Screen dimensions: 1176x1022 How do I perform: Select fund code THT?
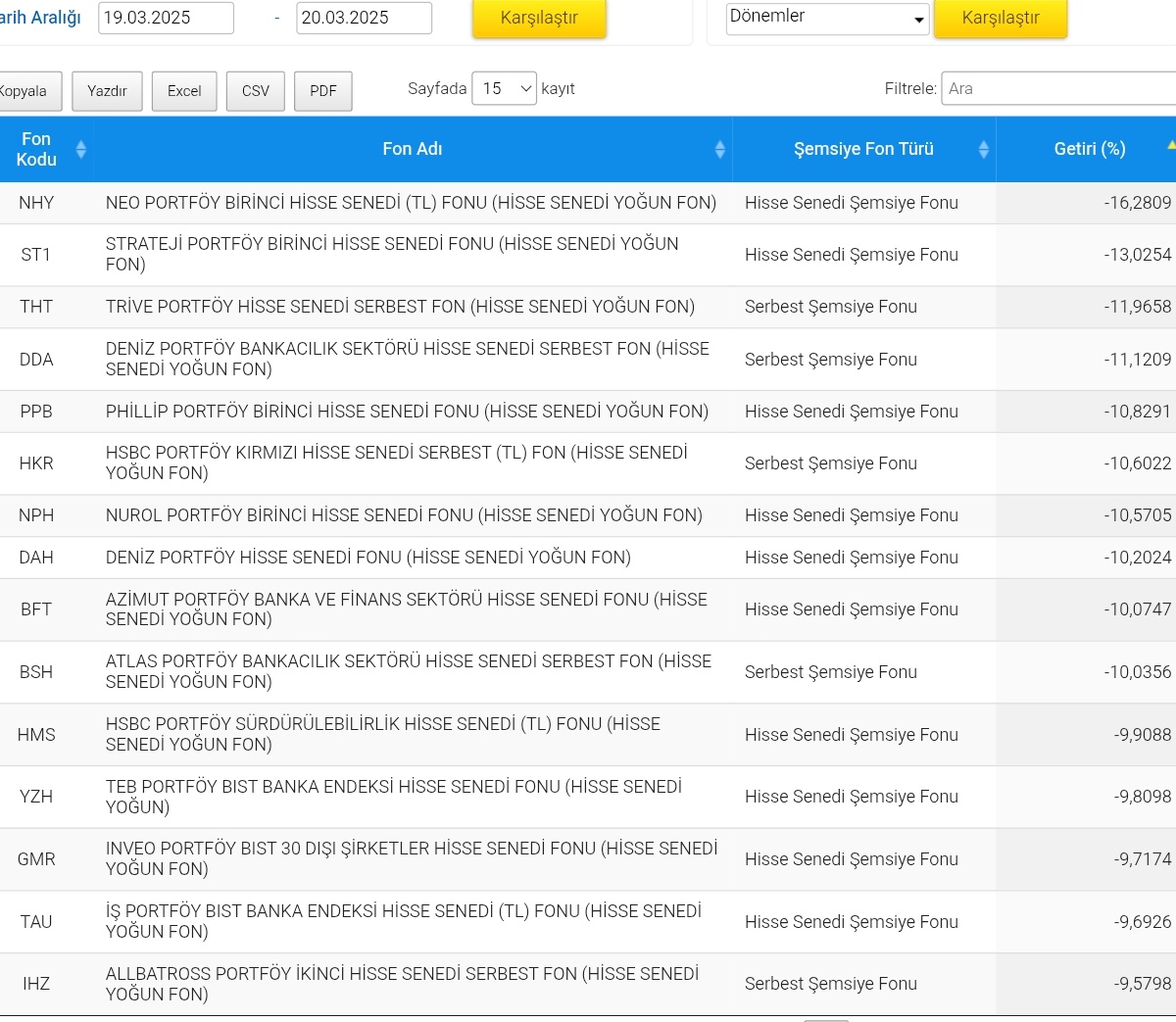36,307
